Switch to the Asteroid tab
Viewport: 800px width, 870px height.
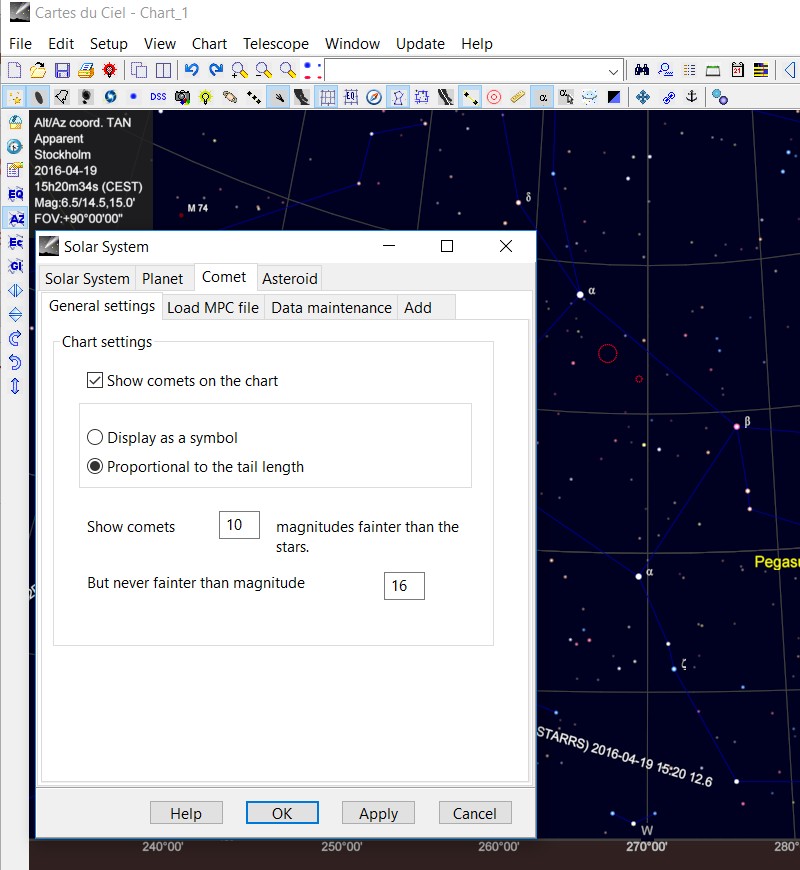click(290, 279)
